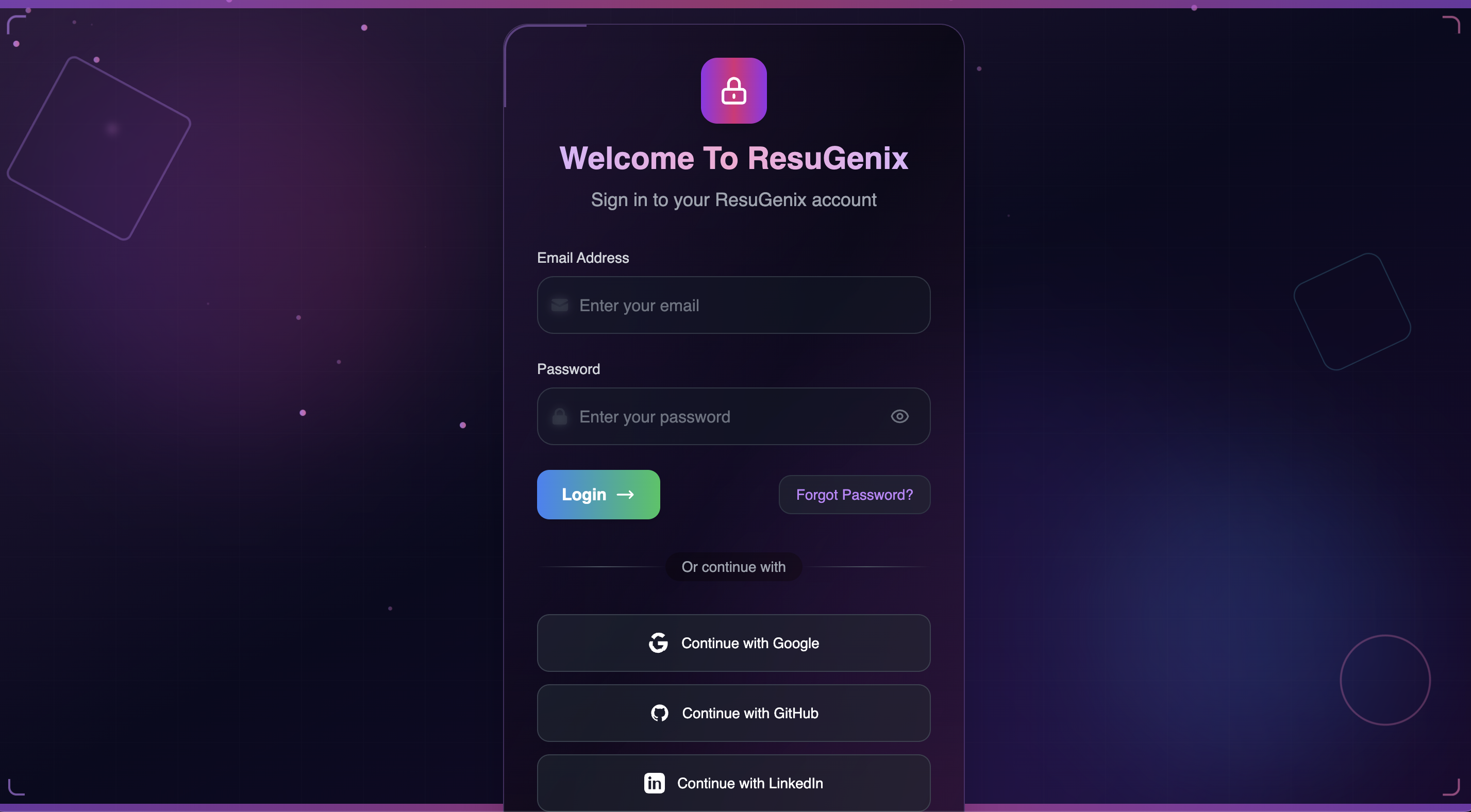Image resolution: width=1471 pixels, height=812 pixels.
Task: Click the Sign in to your account subtitle
Action: (733, 200)
